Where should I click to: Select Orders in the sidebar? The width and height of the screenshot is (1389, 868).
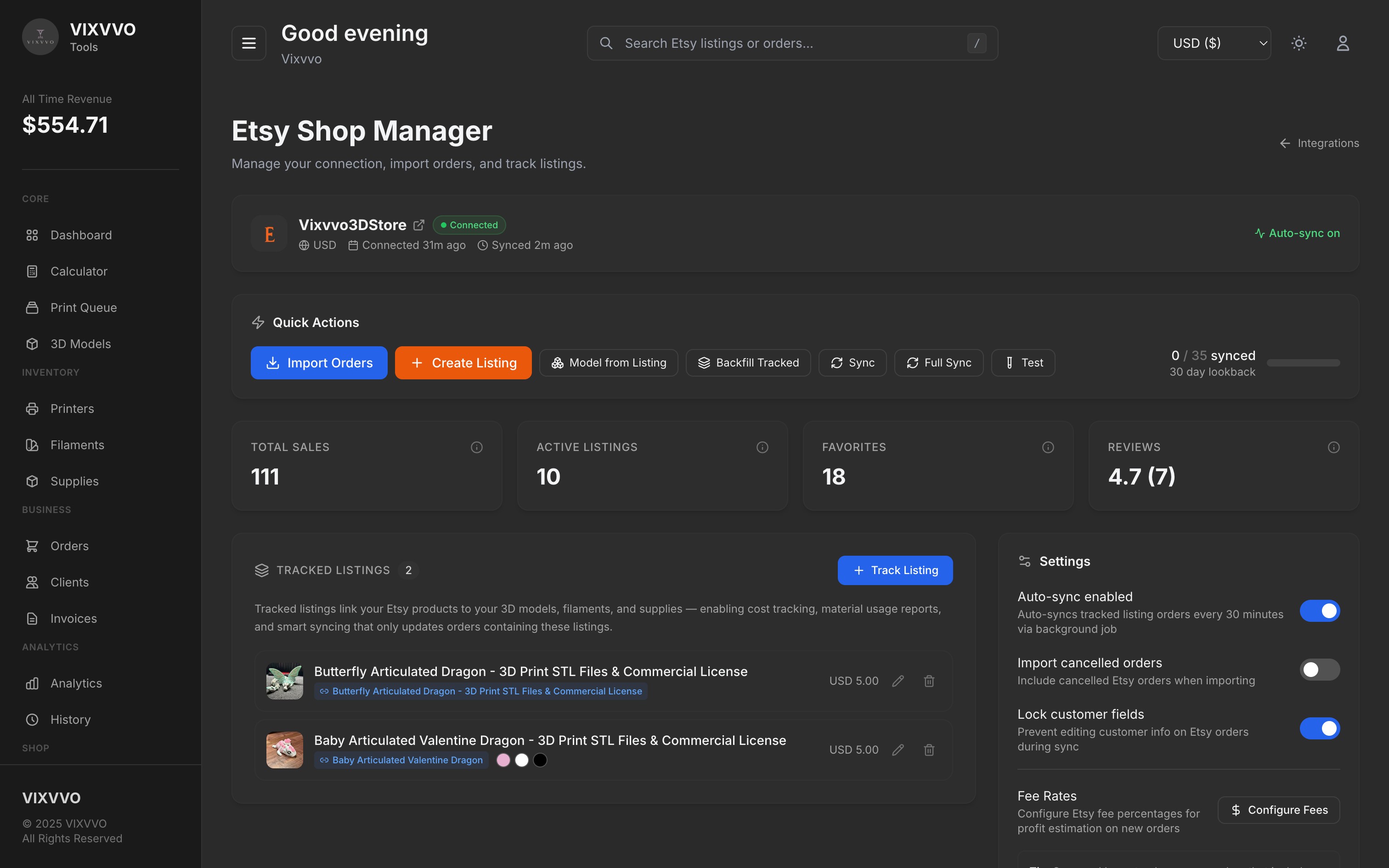coord(69,546)
